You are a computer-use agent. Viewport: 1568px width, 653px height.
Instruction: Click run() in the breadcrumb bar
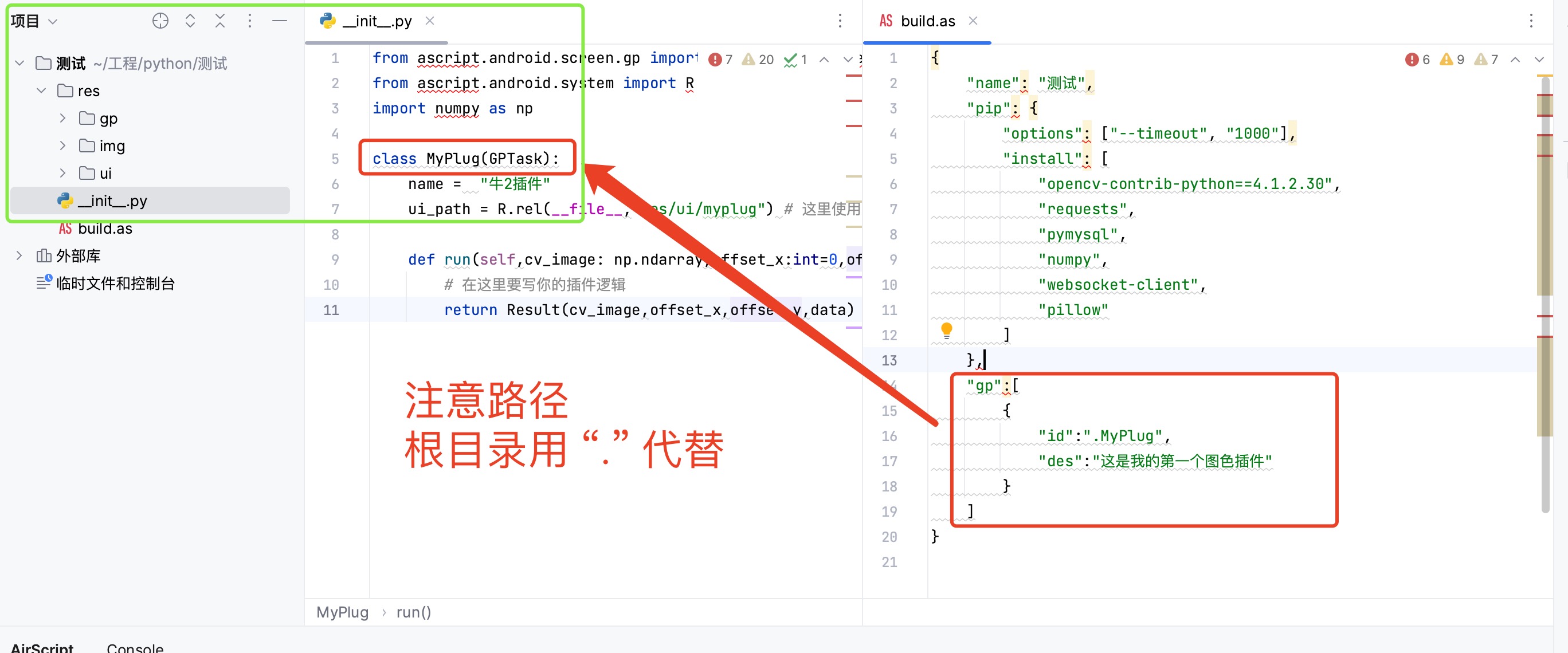coord(413,612)
